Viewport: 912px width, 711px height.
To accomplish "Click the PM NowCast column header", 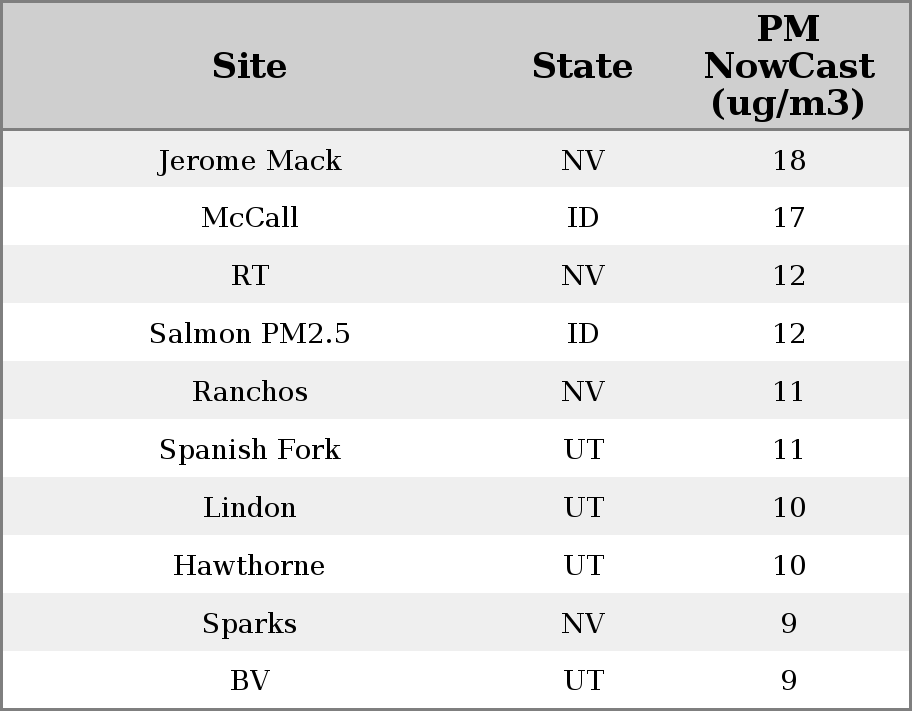I will pyautogui.click(x=788, y=67).
